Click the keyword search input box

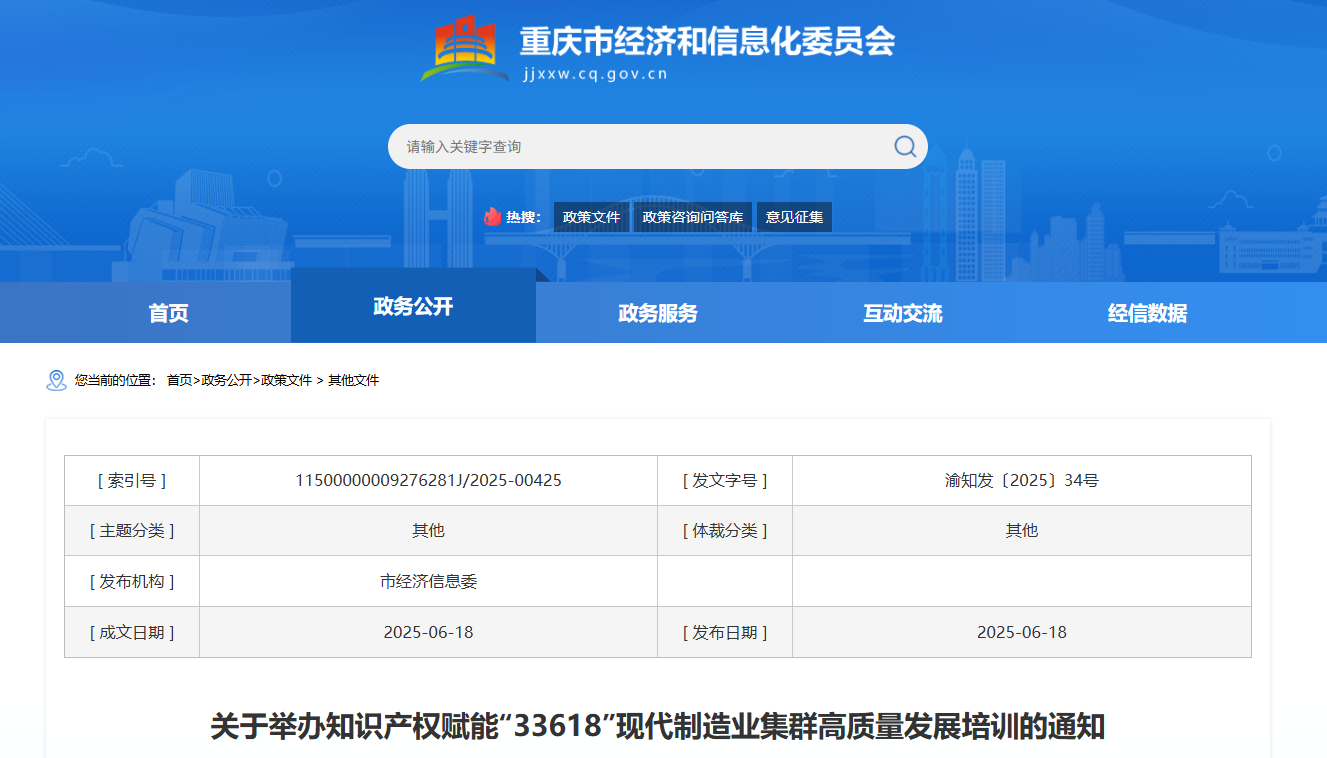coord(620,146)
